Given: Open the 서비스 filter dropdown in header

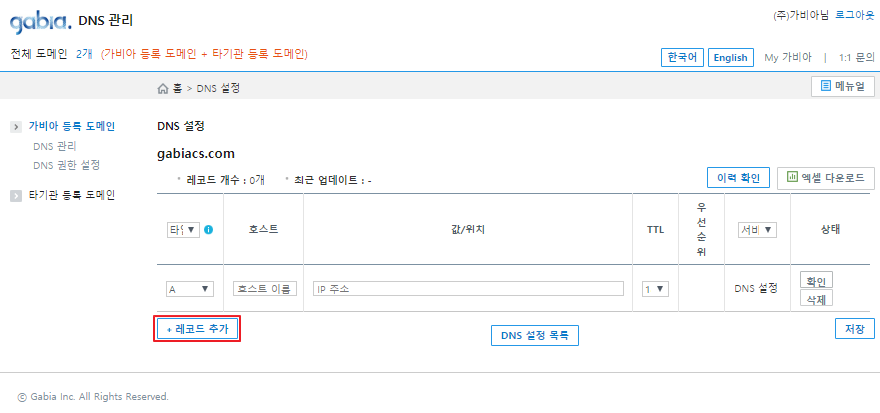Looking at the screenshot, I should (x=757, y=229).
